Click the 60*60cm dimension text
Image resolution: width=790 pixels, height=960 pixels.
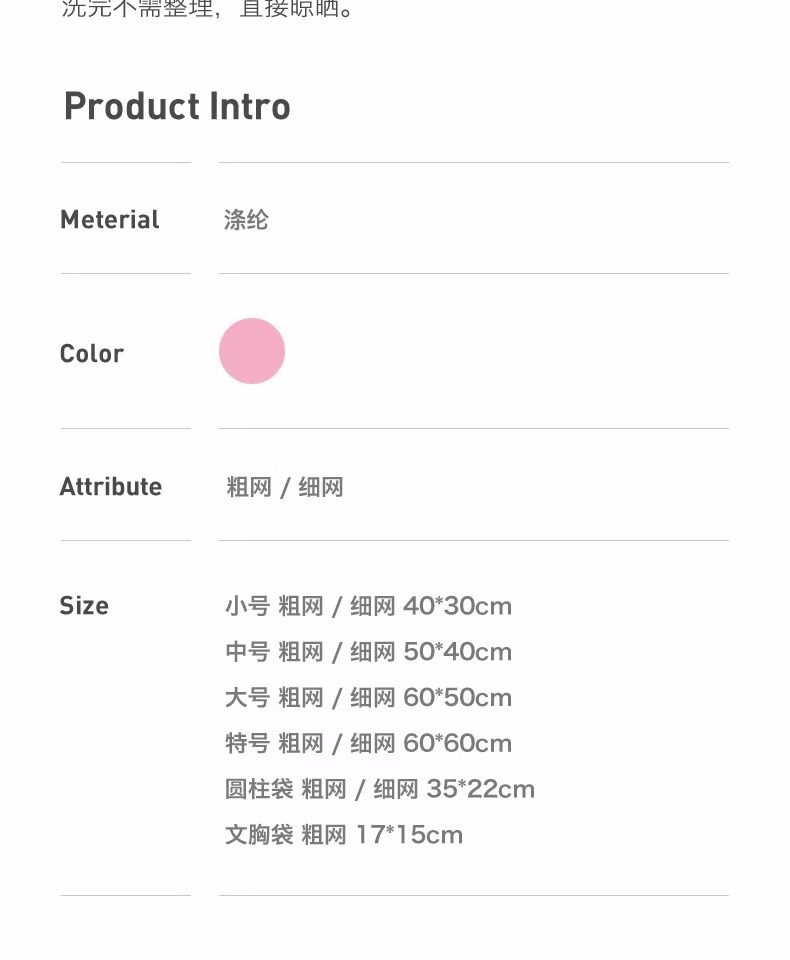[457, 744]
